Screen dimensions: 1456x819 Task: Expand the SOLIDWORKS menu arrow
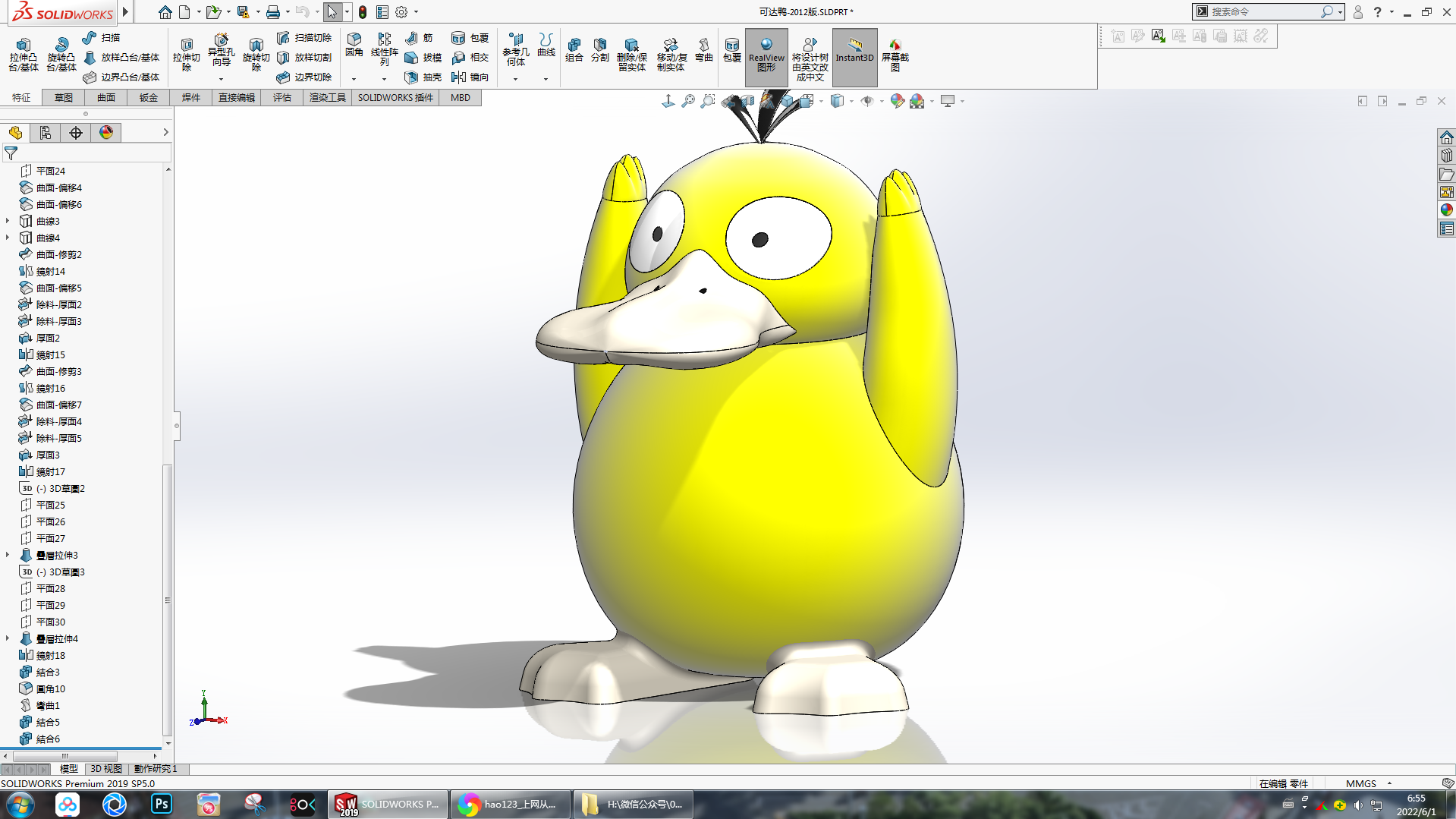(x=125, y=12)
